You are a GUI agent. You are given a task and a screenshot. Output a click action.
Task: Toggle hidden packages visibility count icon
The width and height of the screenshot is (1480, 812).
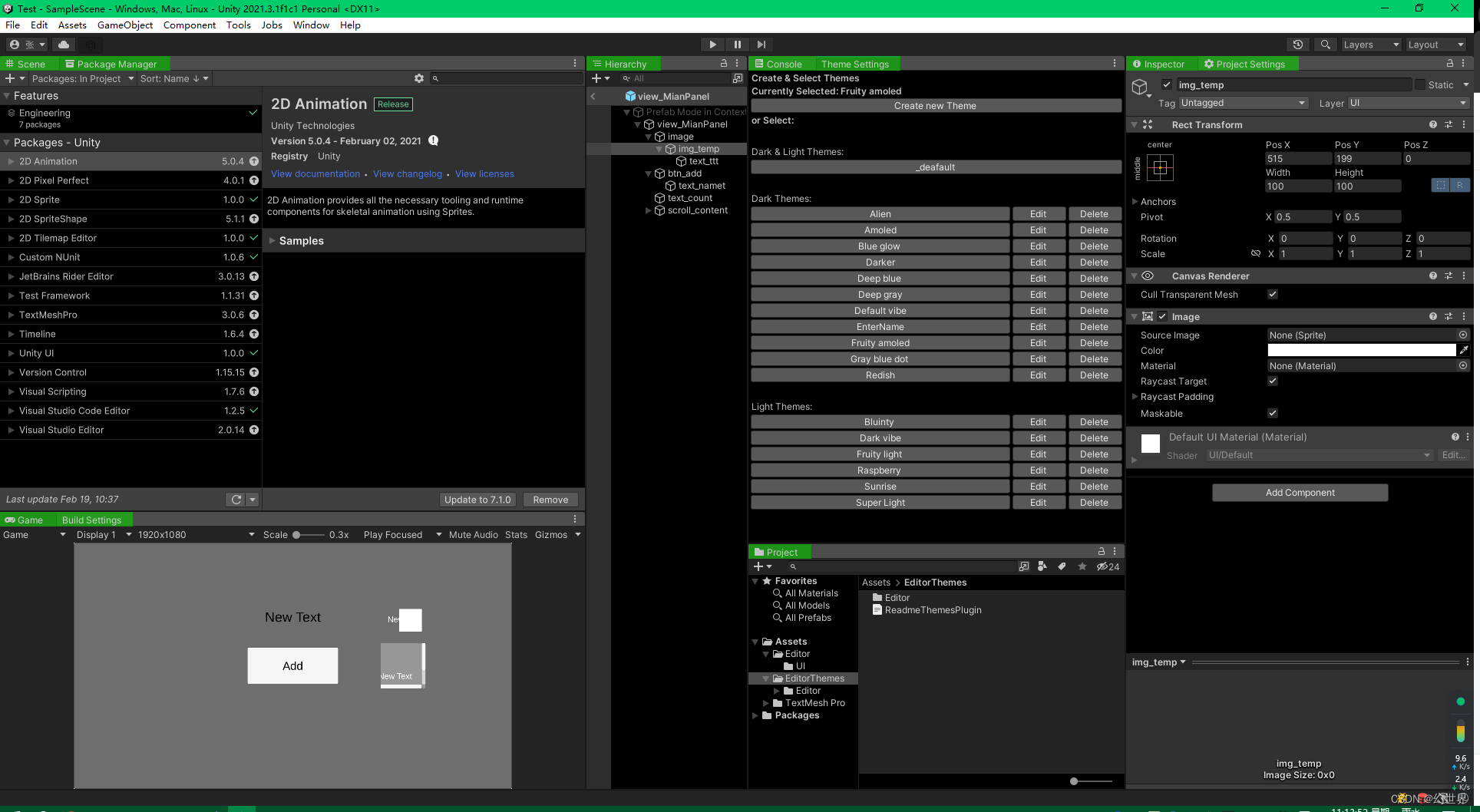(x=1108, y=566)
